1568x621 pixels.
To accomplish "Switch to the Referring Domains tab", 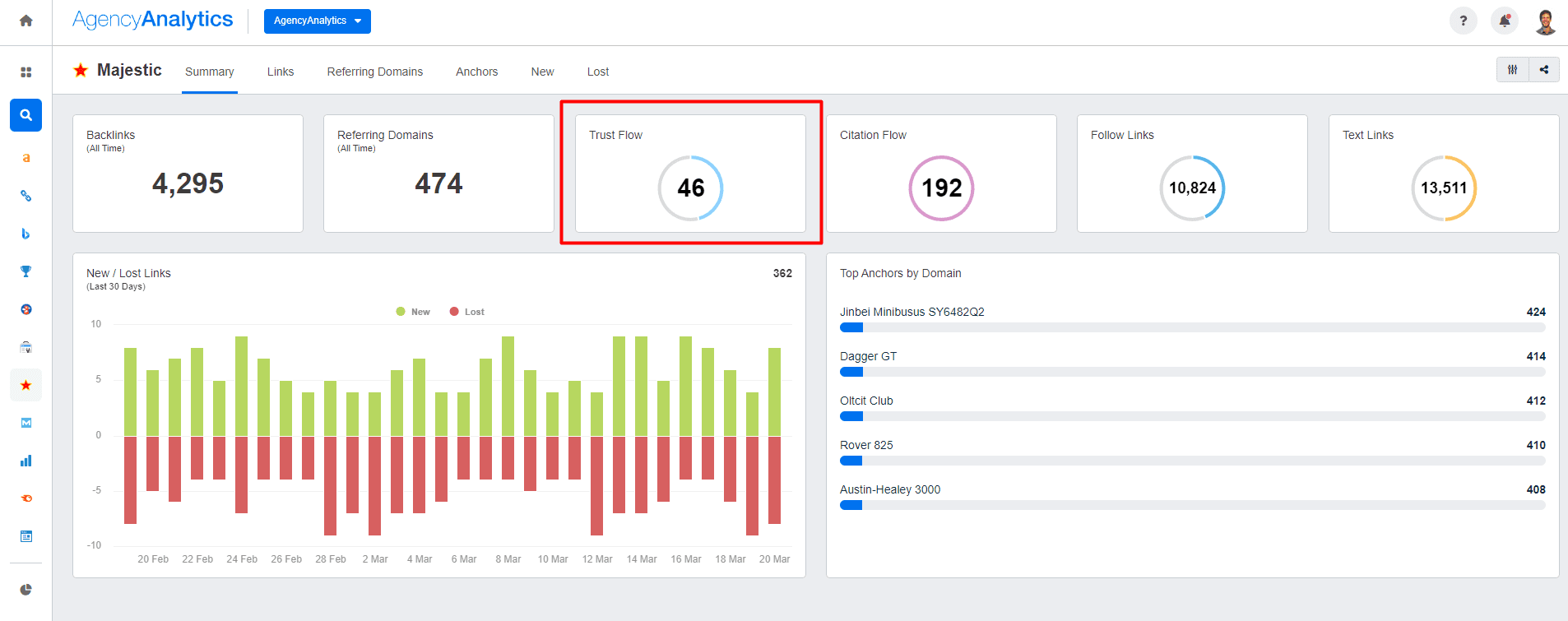I will point(374,72).
